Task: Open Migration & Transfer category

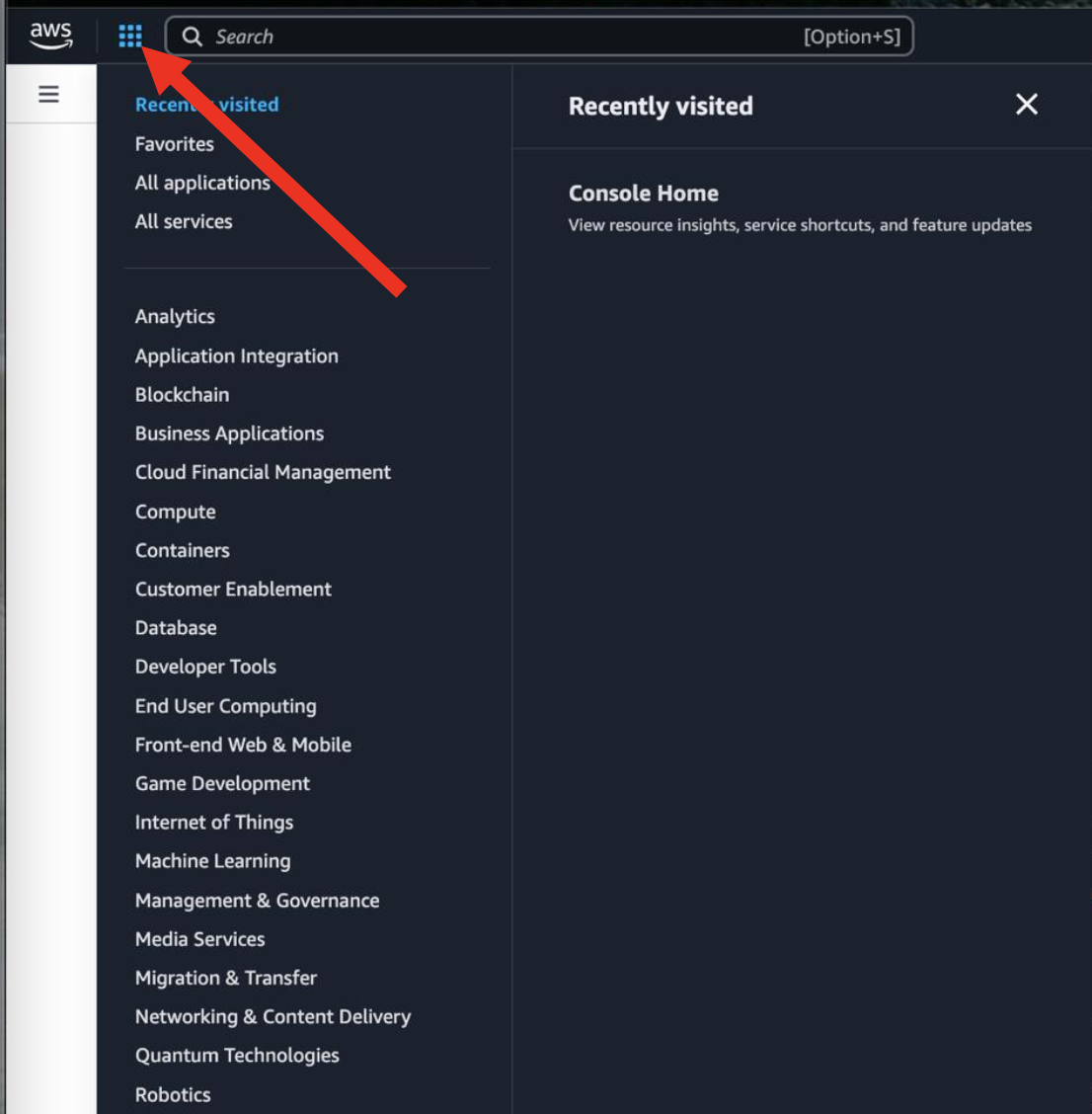Action: (x=225, y=978)
